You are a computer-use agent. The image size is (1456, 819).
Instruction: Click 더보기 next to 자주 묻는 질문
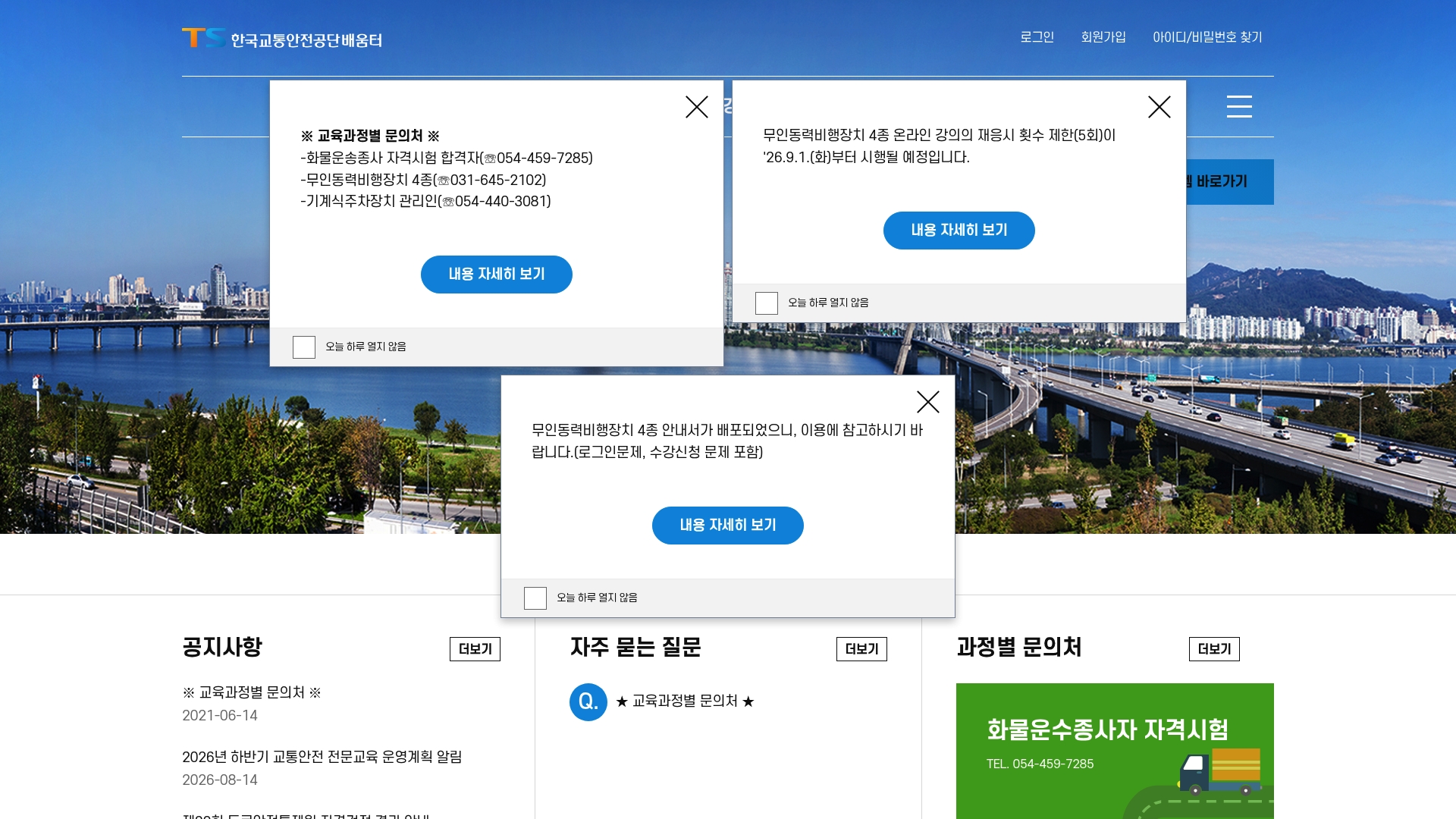[861, 649]
